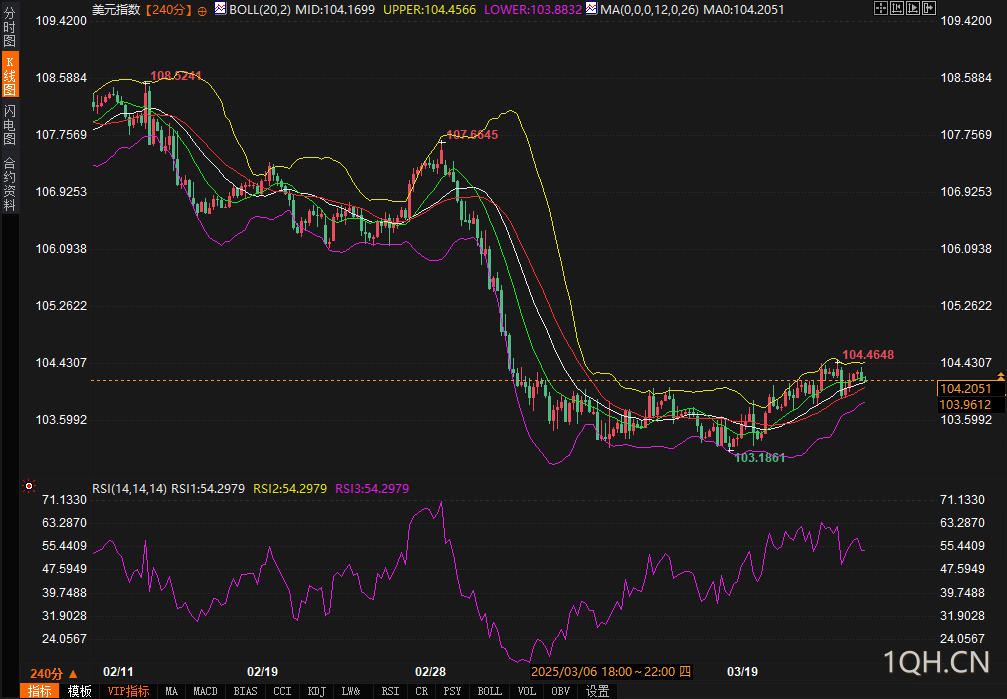Image resolution: width=1007 pixels, height=699 pixels.
Task: Select the CR indicator button
Action: point(421,691)
